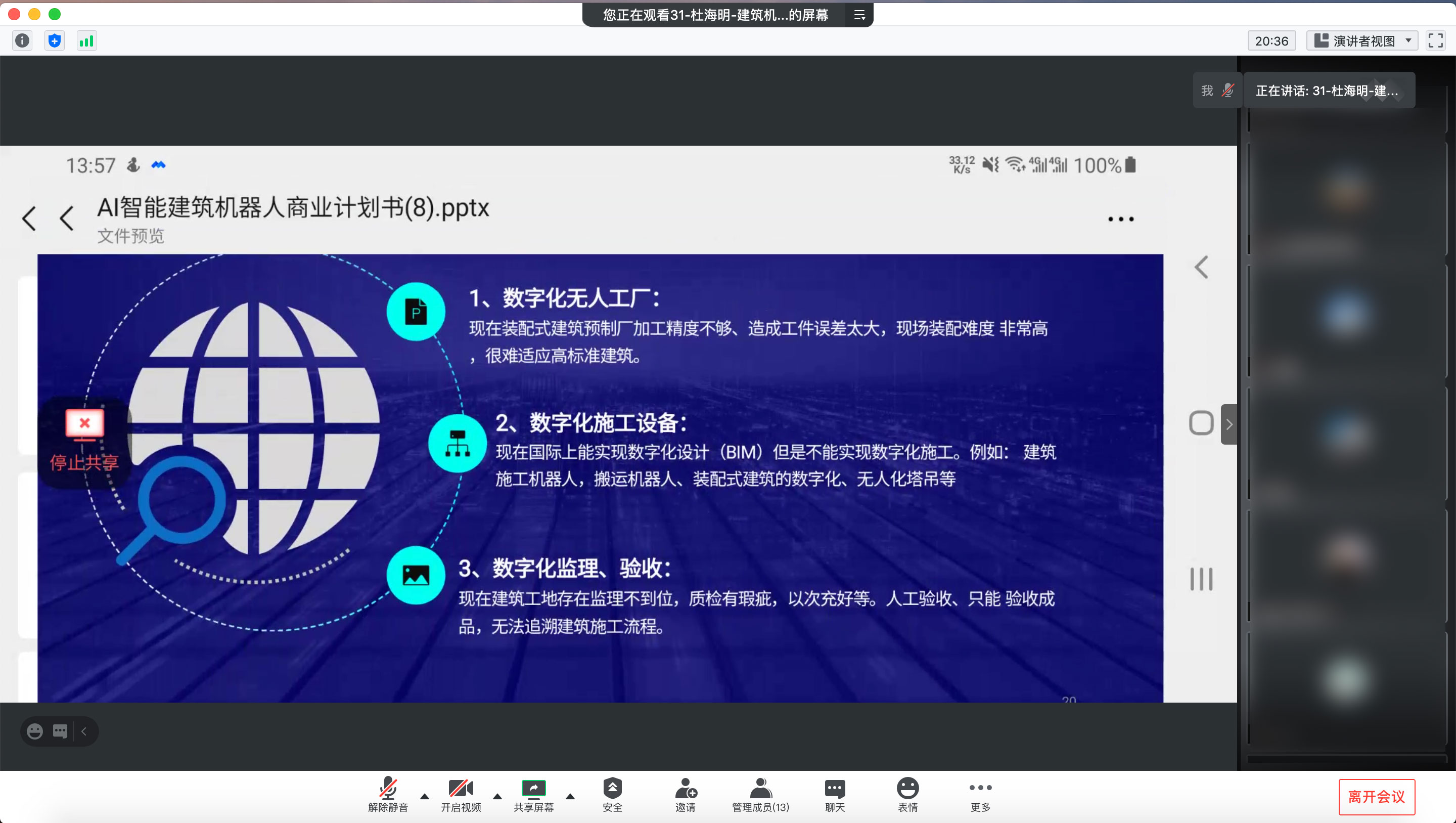Enter full screen mode
This screenshot has height=823, width=1456.
pos(1435,41)
